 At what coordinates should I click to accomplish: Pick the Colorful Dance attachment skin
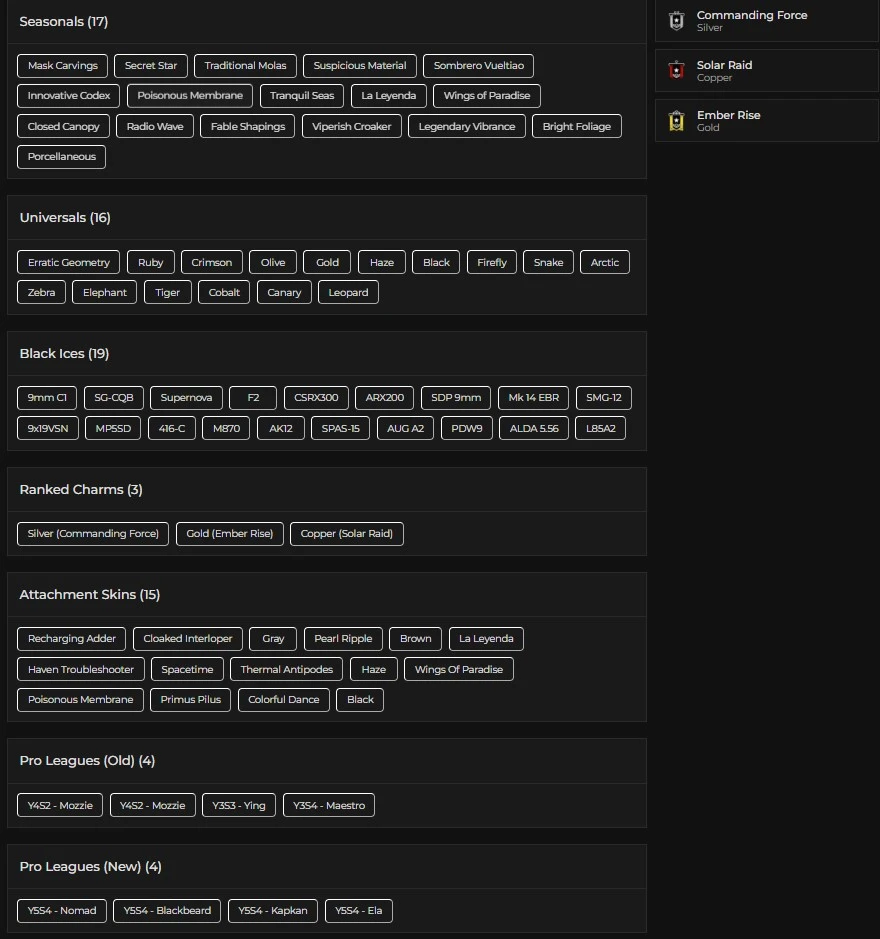(283, 700)
